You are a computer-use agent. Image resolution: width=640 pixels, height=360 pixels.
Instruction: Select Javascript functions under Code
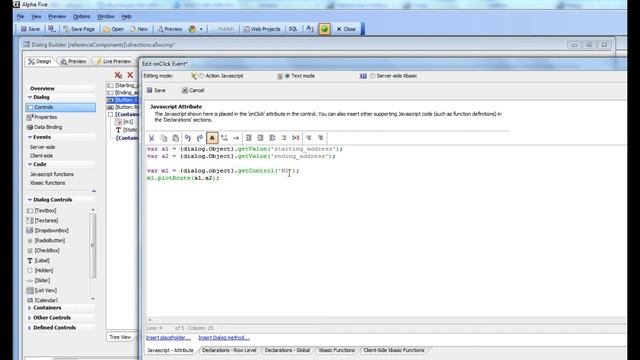point(52,174)
